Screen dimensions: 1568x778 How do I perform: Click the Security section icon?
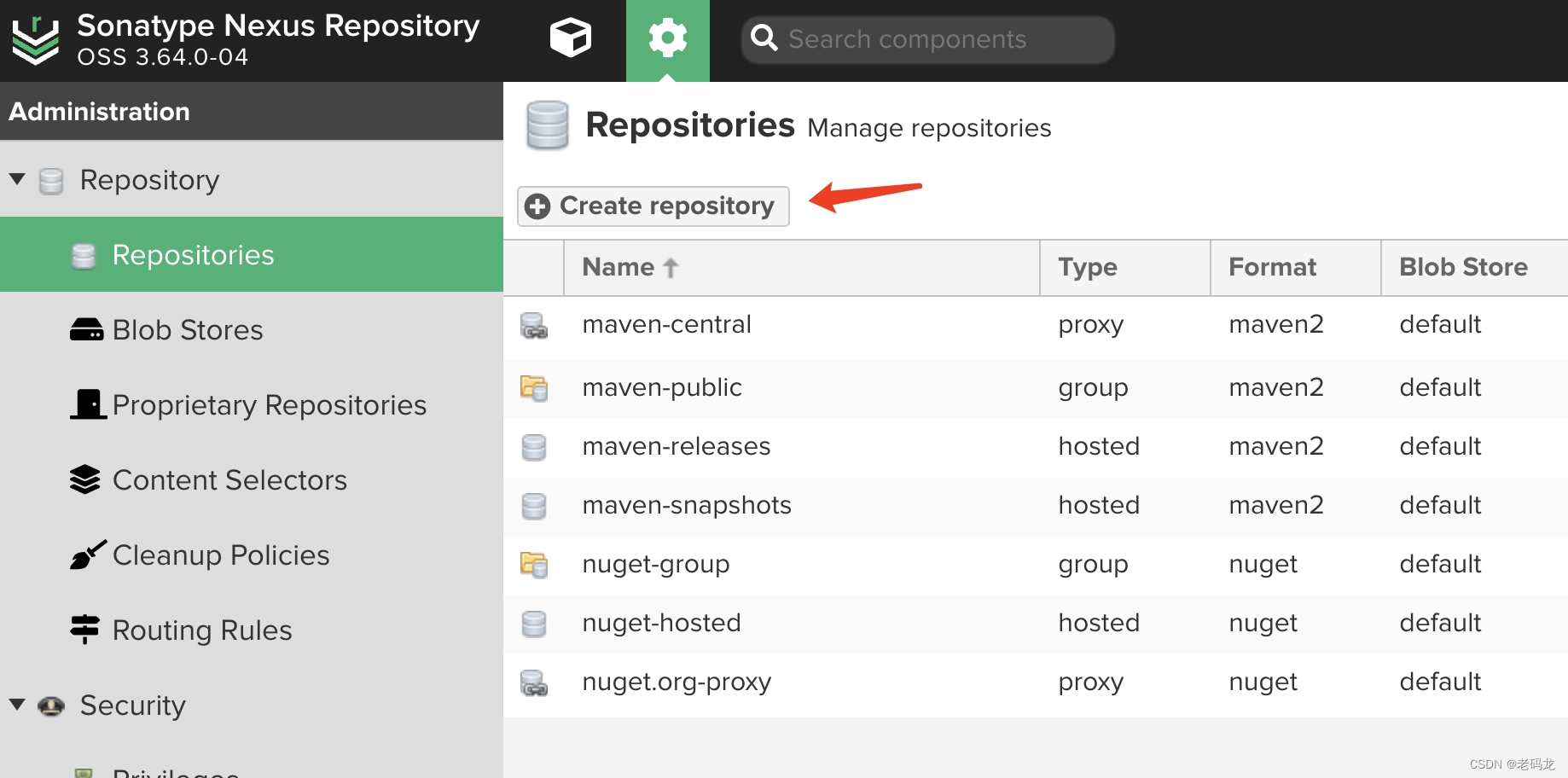click(x=51, y=705)
